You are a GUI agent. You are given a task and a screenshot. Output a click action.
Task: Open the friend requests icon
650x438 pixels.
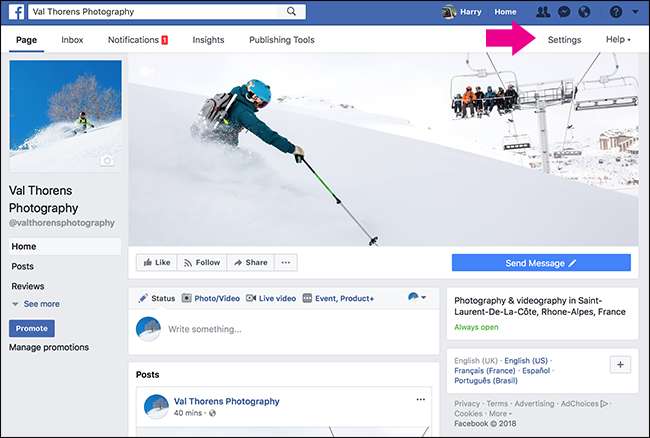click(543, 12)
